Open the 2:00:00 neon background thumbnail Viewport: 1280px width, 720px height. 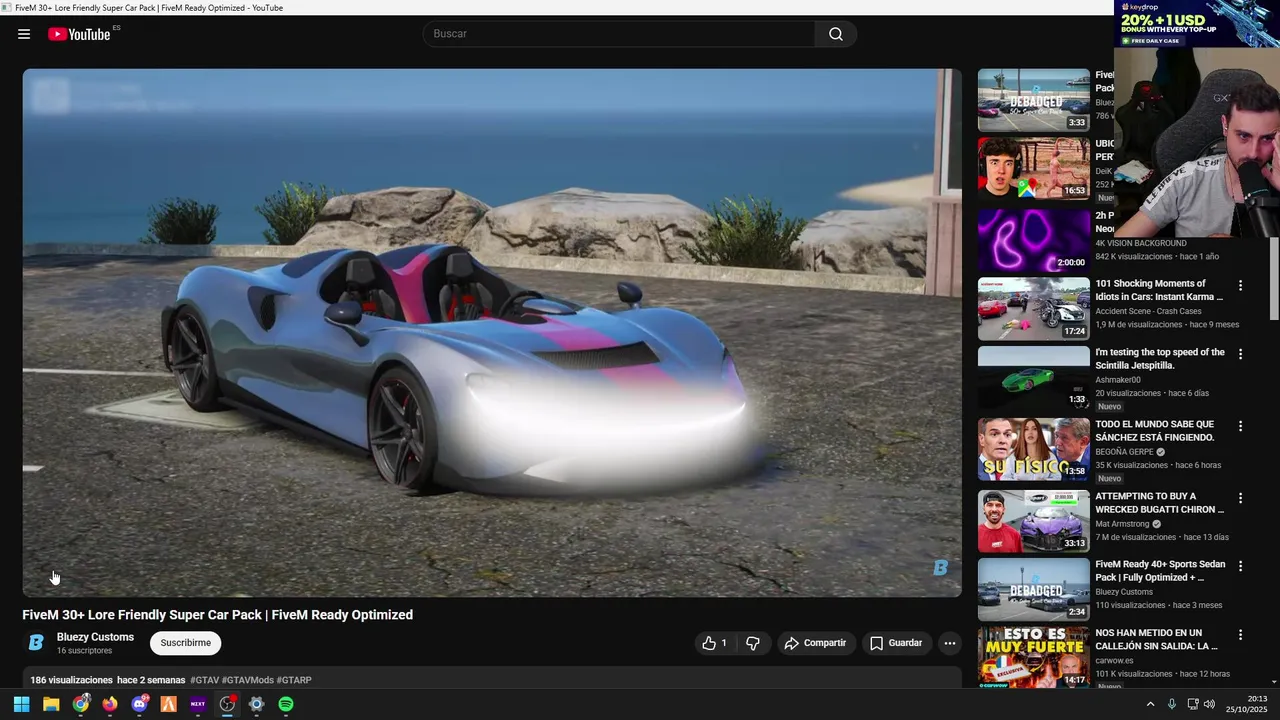pyautogui.click(x=1033, y=240)
